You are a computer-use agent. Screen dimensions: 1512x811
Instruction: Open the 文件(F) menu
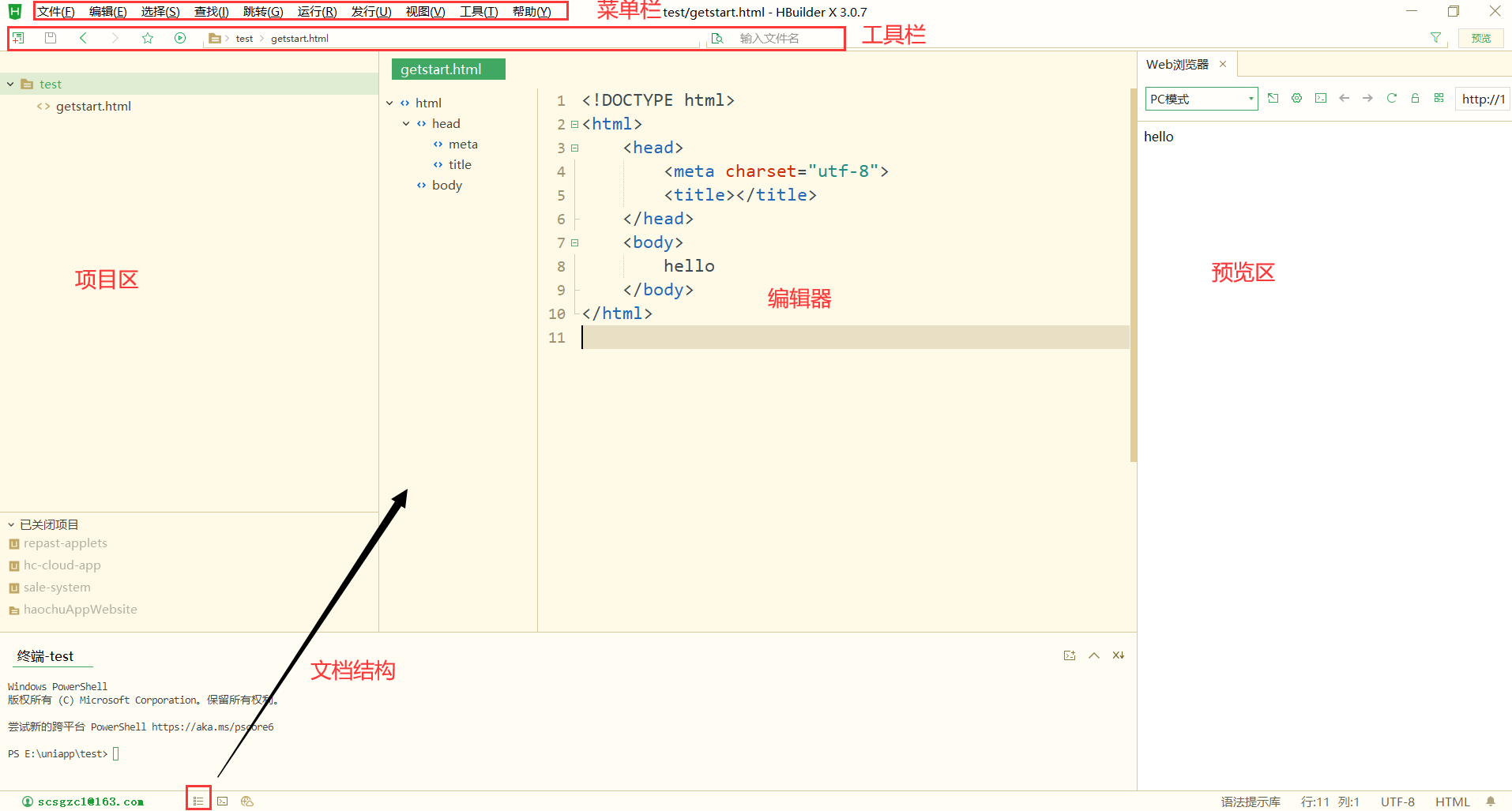coord(56,12)
